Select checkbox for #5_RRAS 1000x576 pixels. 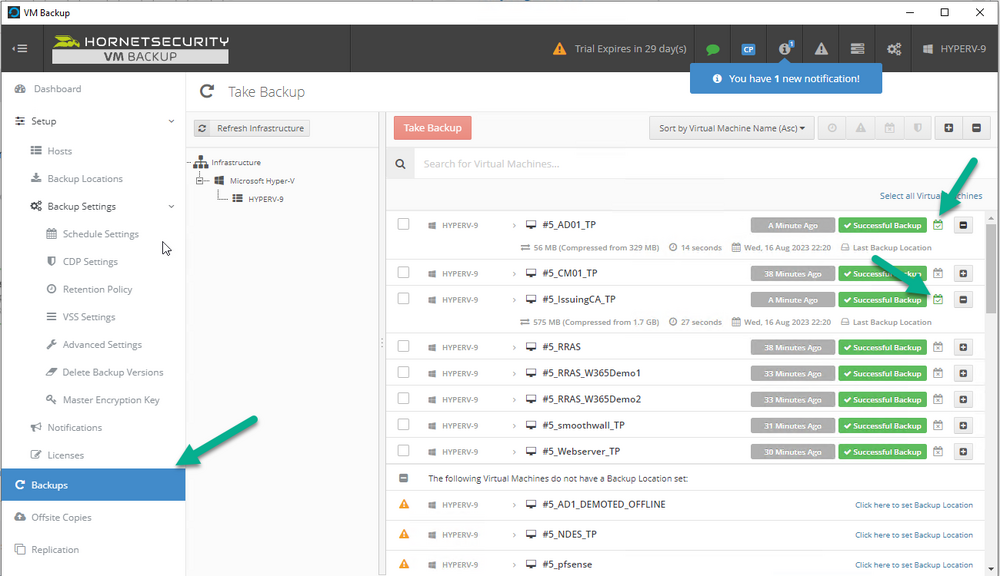pyautogui.click(x=403, y=346)
